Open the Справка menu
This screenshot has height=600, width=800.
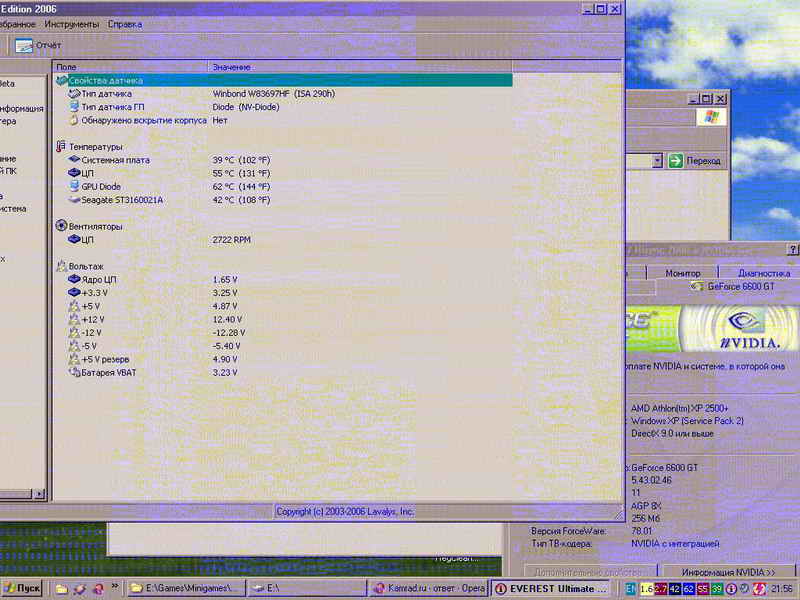click(124, 23)
